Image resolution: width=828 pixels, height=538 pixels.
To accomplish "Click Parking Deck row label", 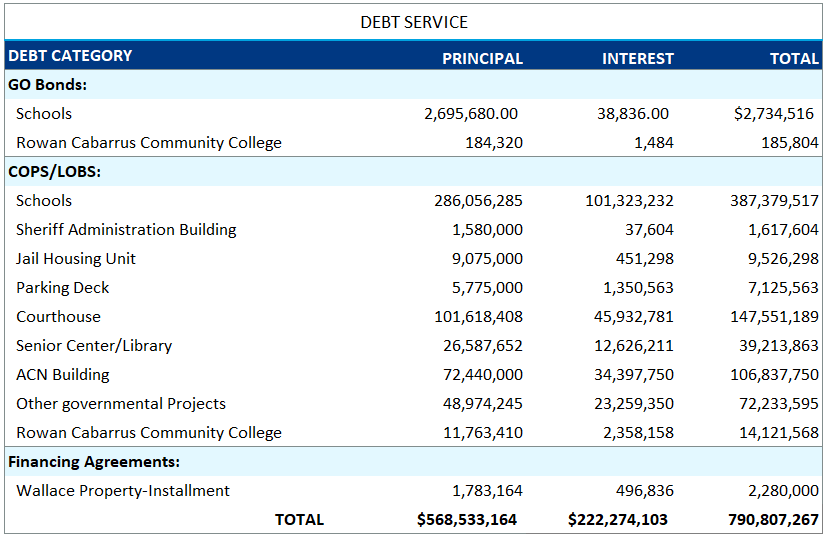I will coord(63,288).
